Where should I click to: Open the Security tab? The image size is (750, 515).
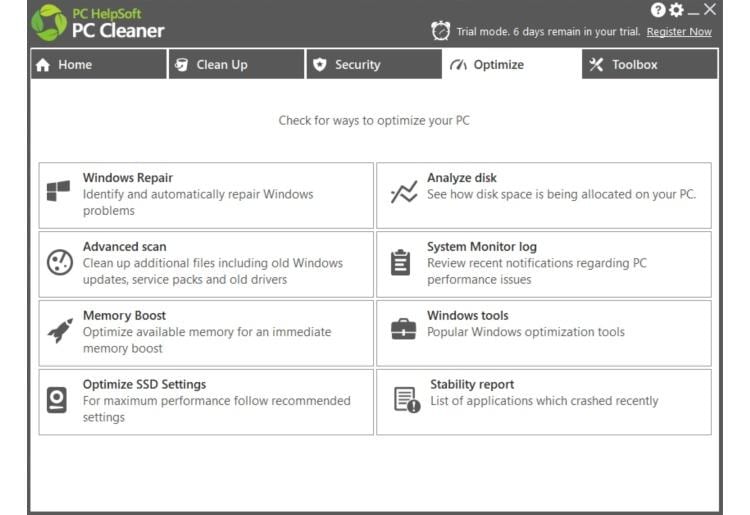pyautogui.click(x=373, y=65)
